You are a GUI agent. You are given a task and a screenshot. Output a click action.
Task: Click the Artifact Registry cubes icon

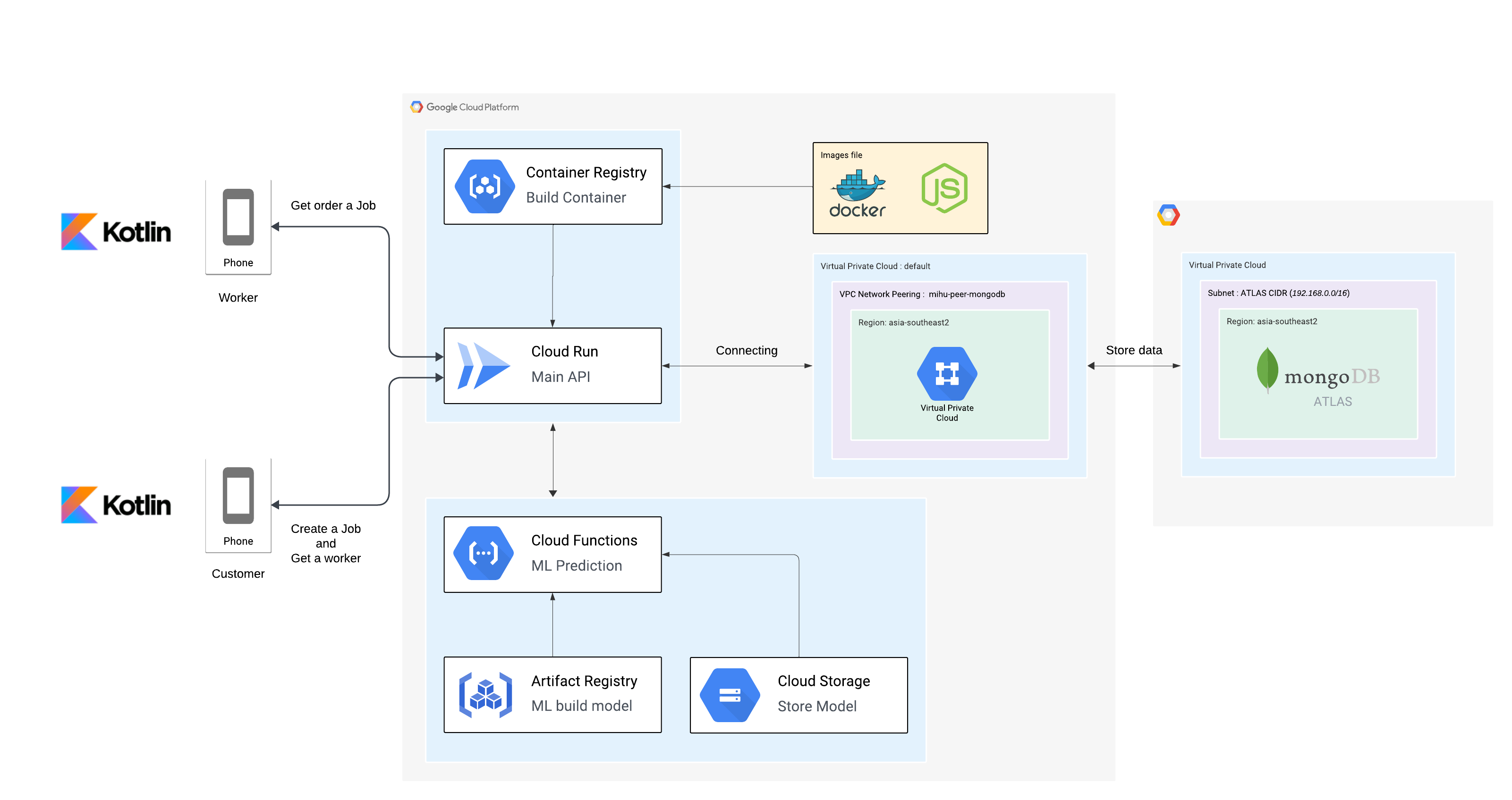point(485,695)
